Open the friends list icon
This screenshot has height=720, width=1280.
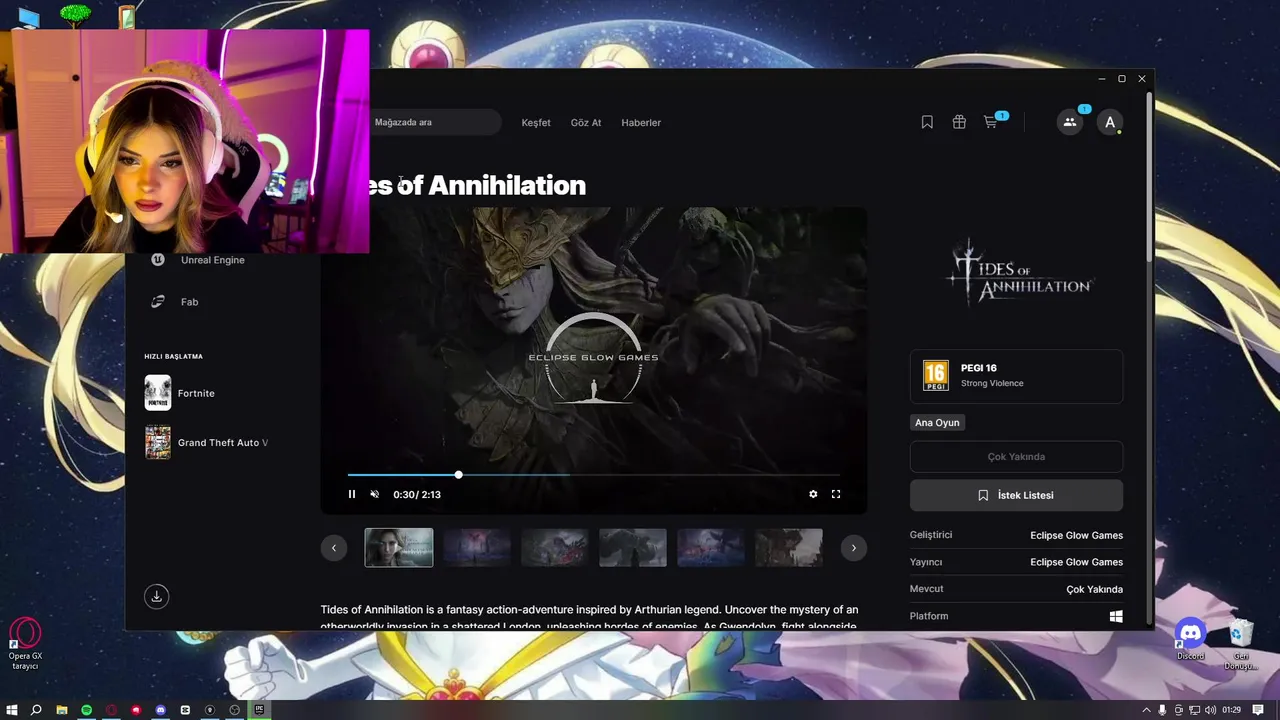pos(1070,122)
